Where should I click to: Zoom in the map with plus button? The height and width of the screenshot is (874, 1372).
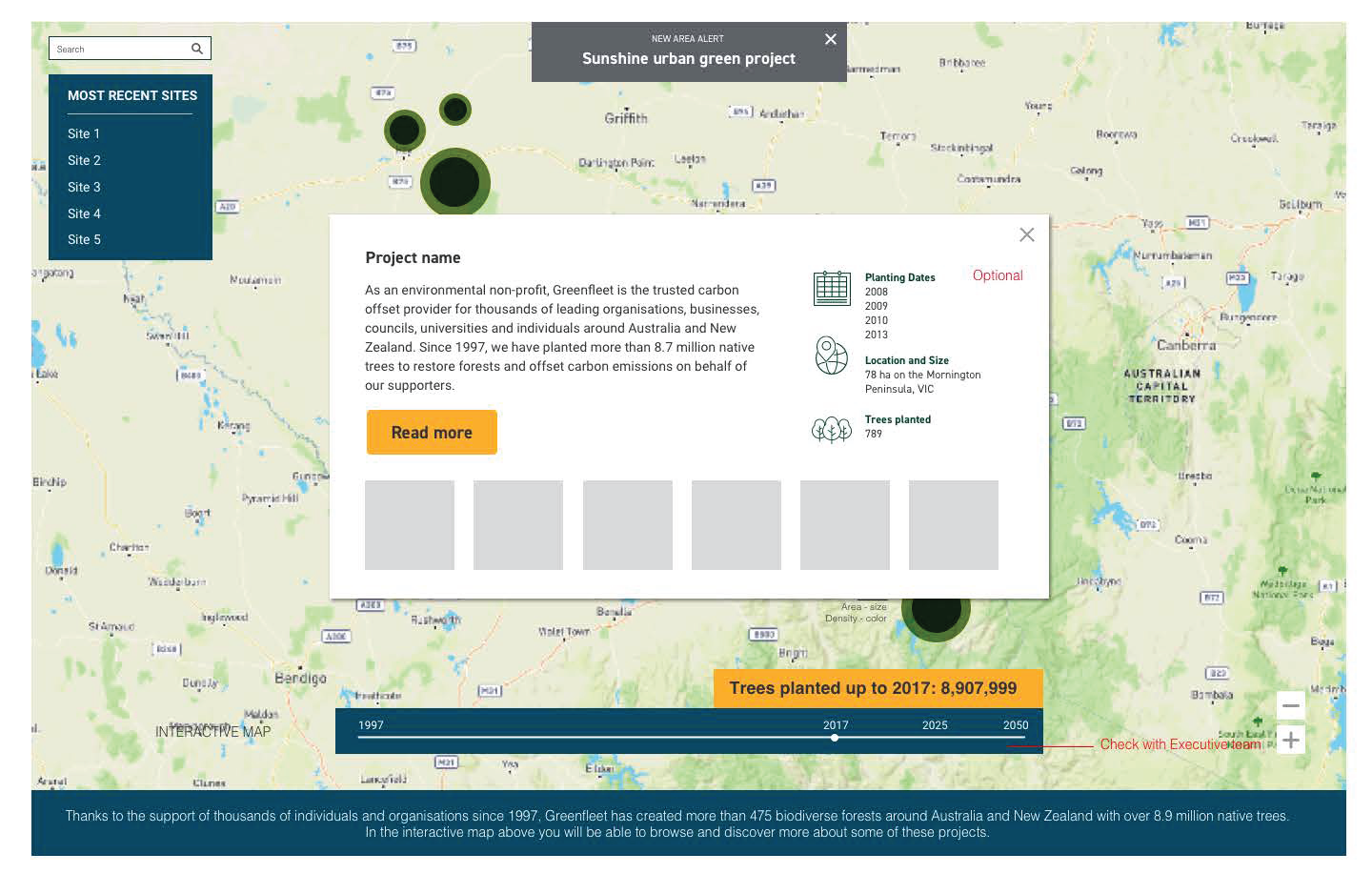click(x=1291, y=740)
